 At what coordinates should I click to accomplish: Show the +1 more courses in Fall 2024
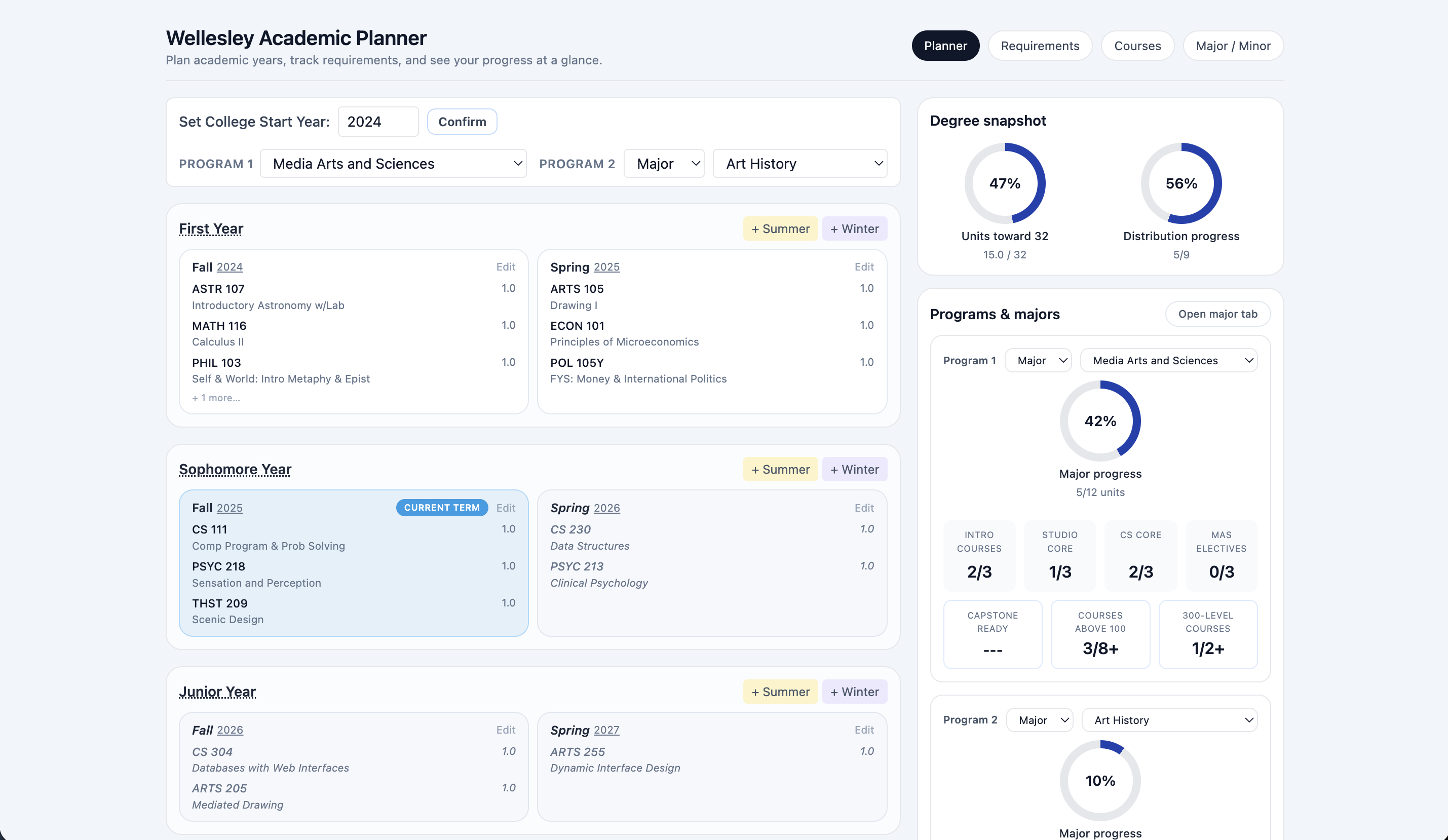coord(216,398)
